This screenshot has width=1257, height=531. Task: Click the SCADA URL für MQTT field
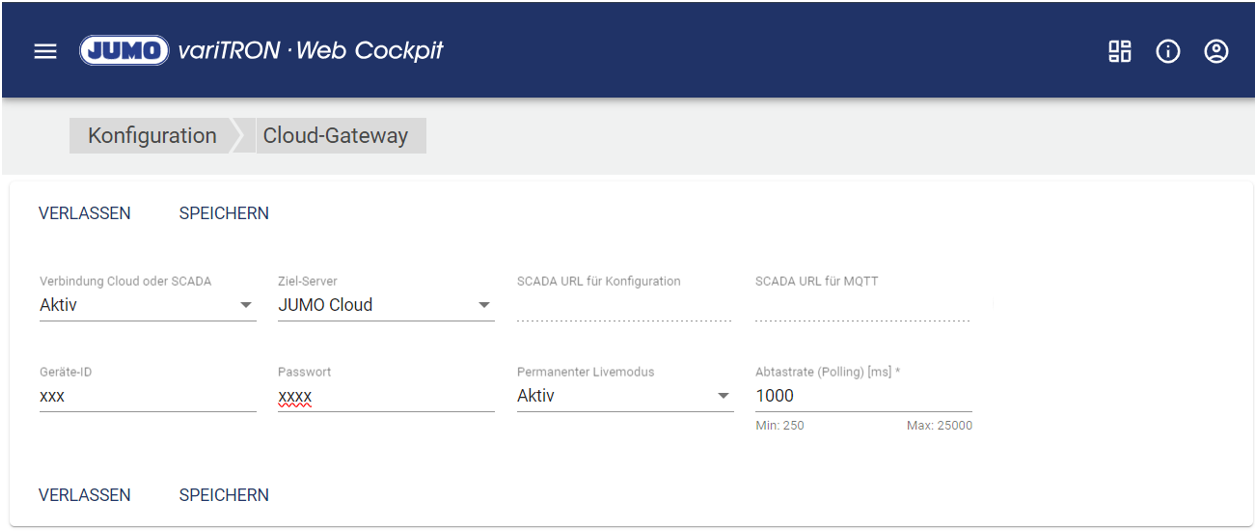[862, 306]
